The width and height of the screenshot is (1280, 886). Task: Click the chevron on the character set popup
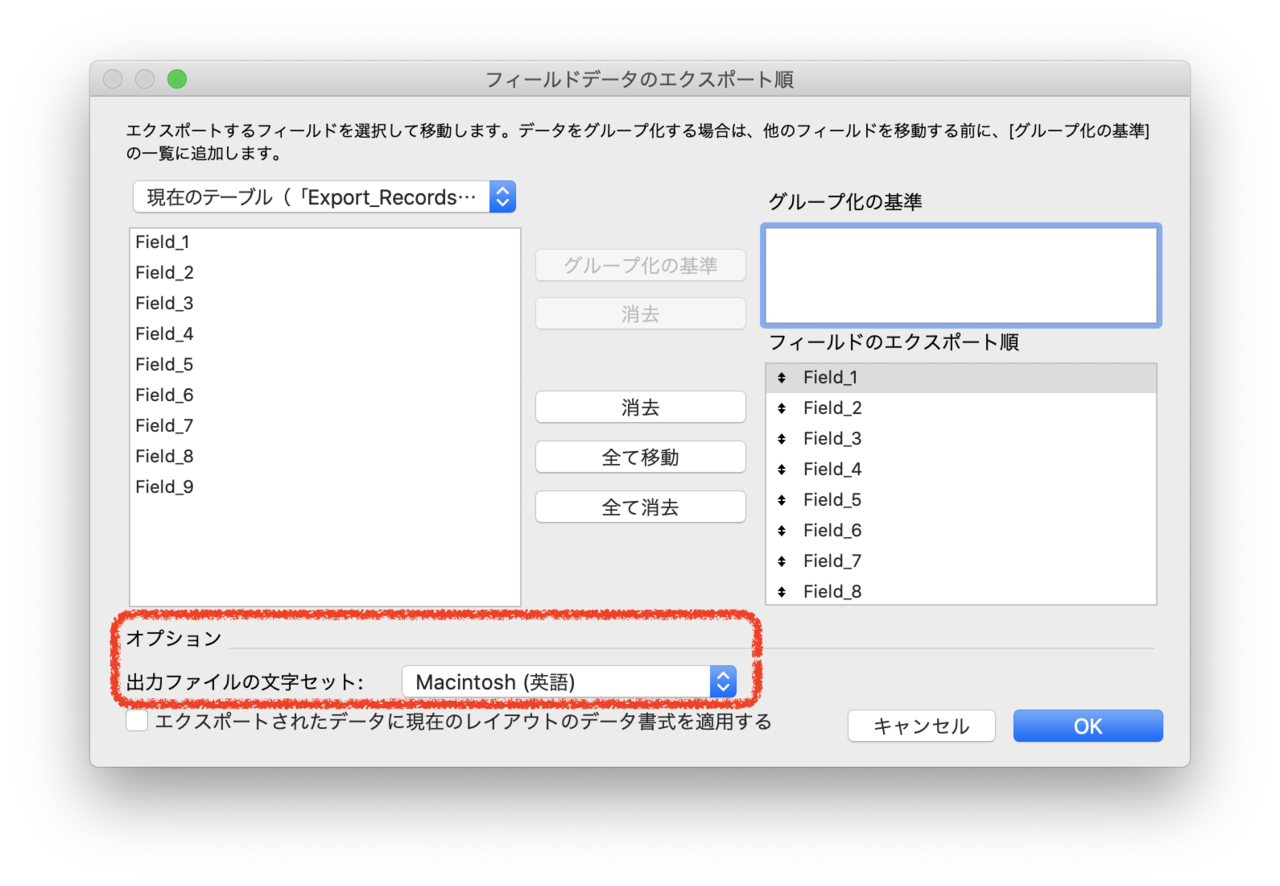click(722, 681)
